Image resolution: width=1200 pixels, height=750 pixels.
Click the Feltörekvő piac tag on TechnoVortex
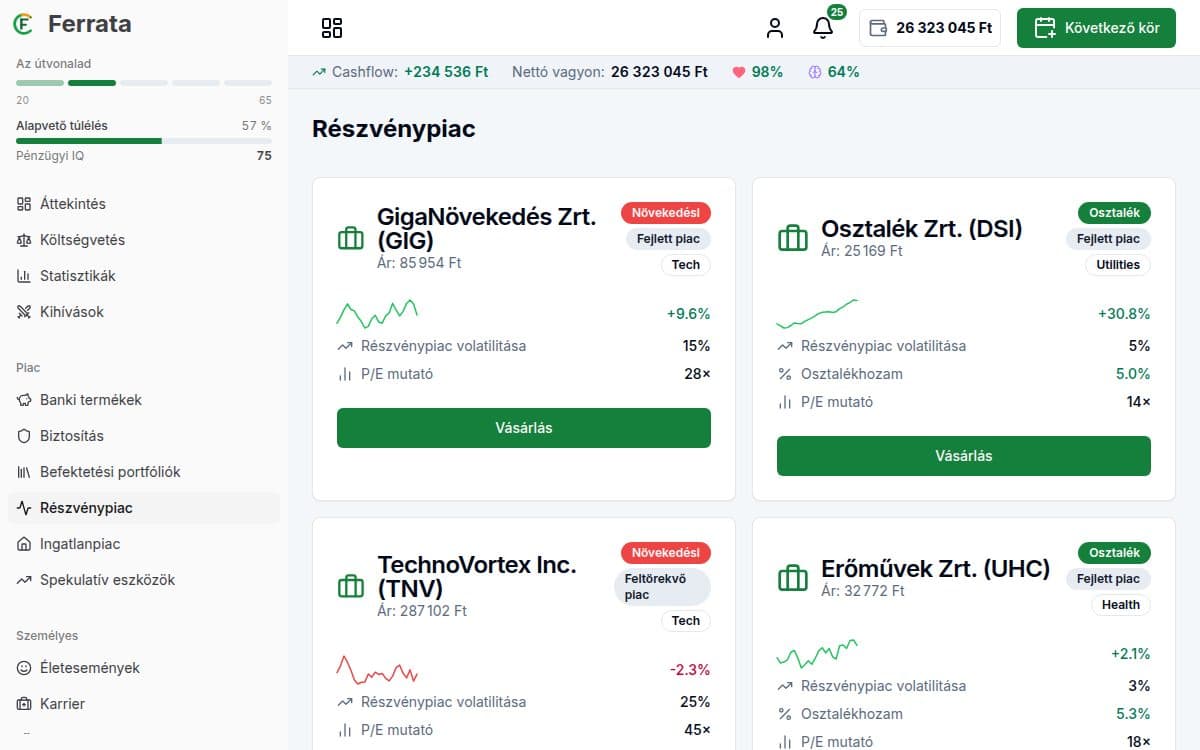[662, 587]
